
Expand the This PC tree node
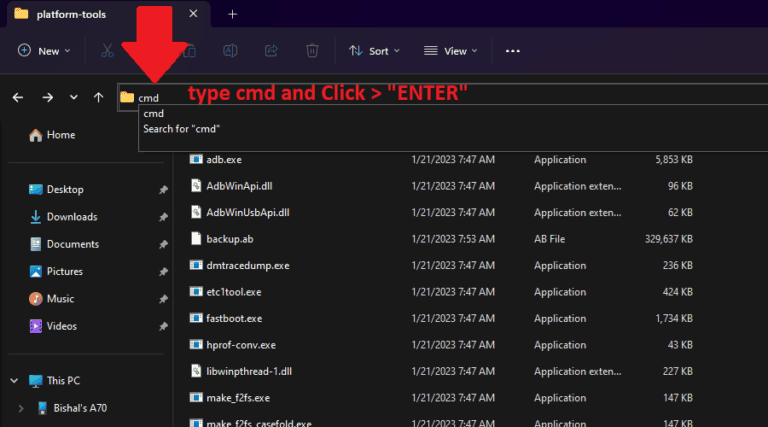point(12,381)
